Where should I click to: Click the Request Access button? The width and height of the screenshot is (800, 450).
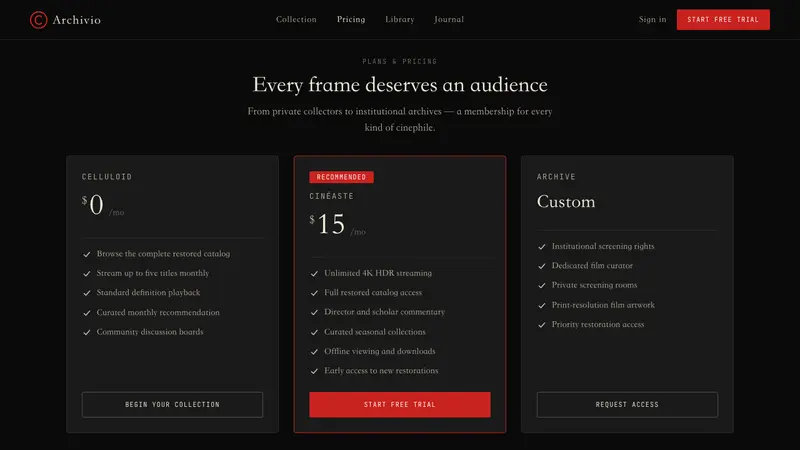click(x=627, y=405)
